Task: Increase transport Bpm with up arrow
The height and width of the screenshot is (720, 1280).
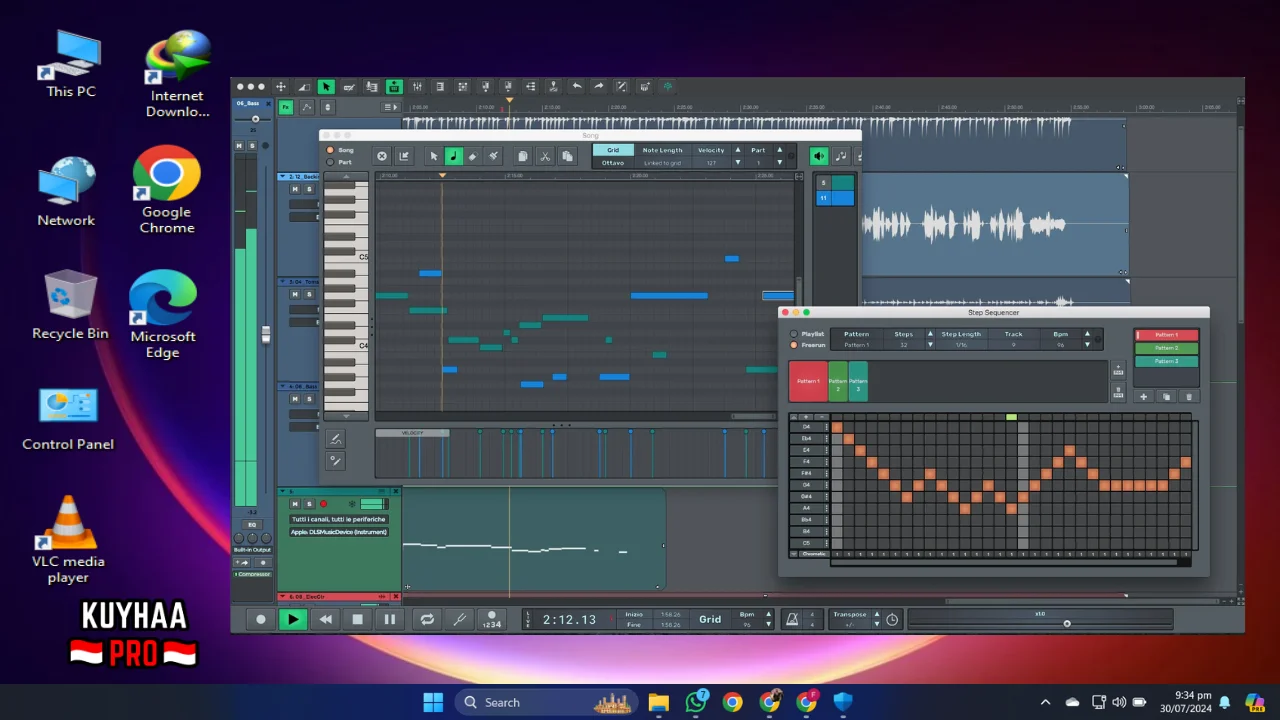Action: (x=768, y=614)
